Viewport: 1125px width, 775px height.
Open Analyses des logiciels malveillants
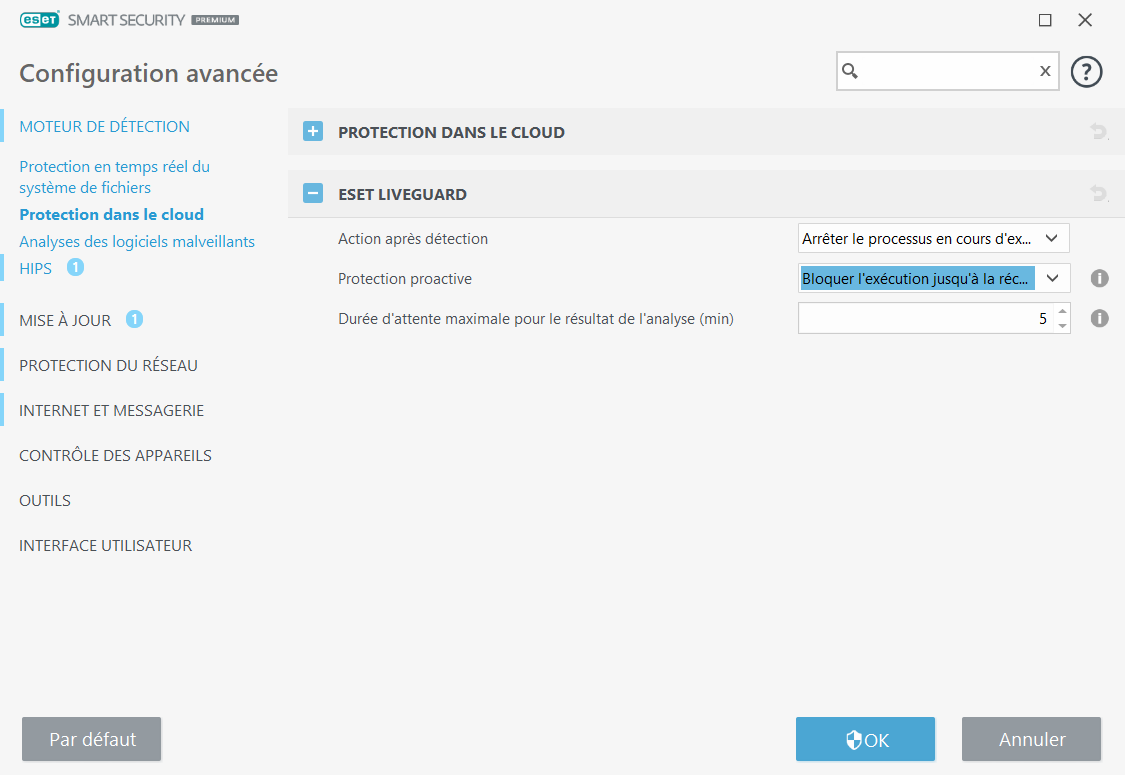point(137,242)
